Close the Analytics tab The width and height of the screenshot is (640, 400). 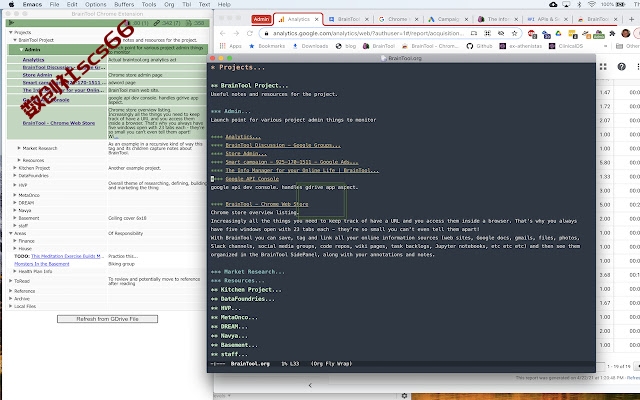point(316,19)
